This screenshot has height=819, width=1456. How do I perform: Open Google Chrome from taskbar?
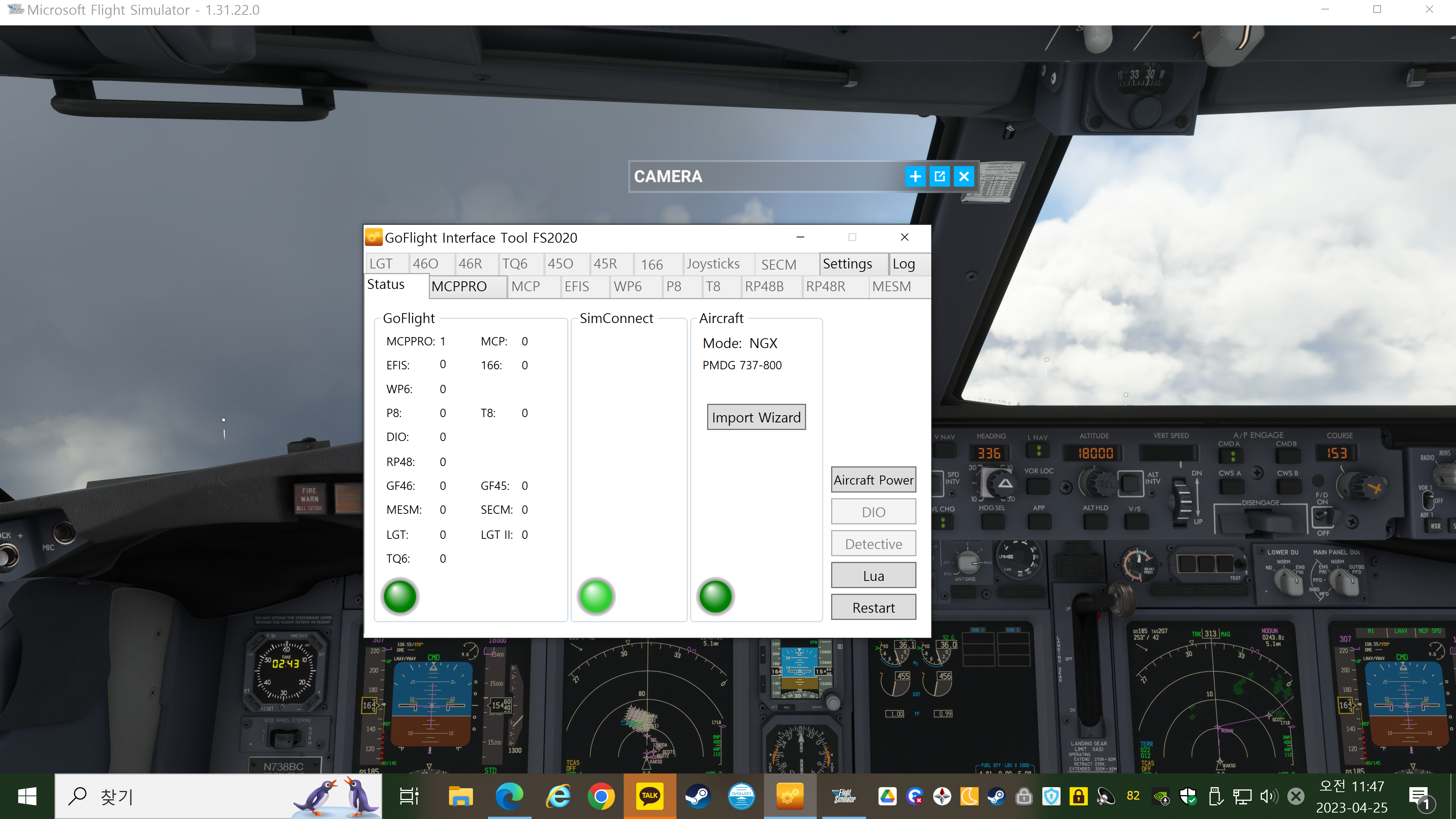(601, 796)
